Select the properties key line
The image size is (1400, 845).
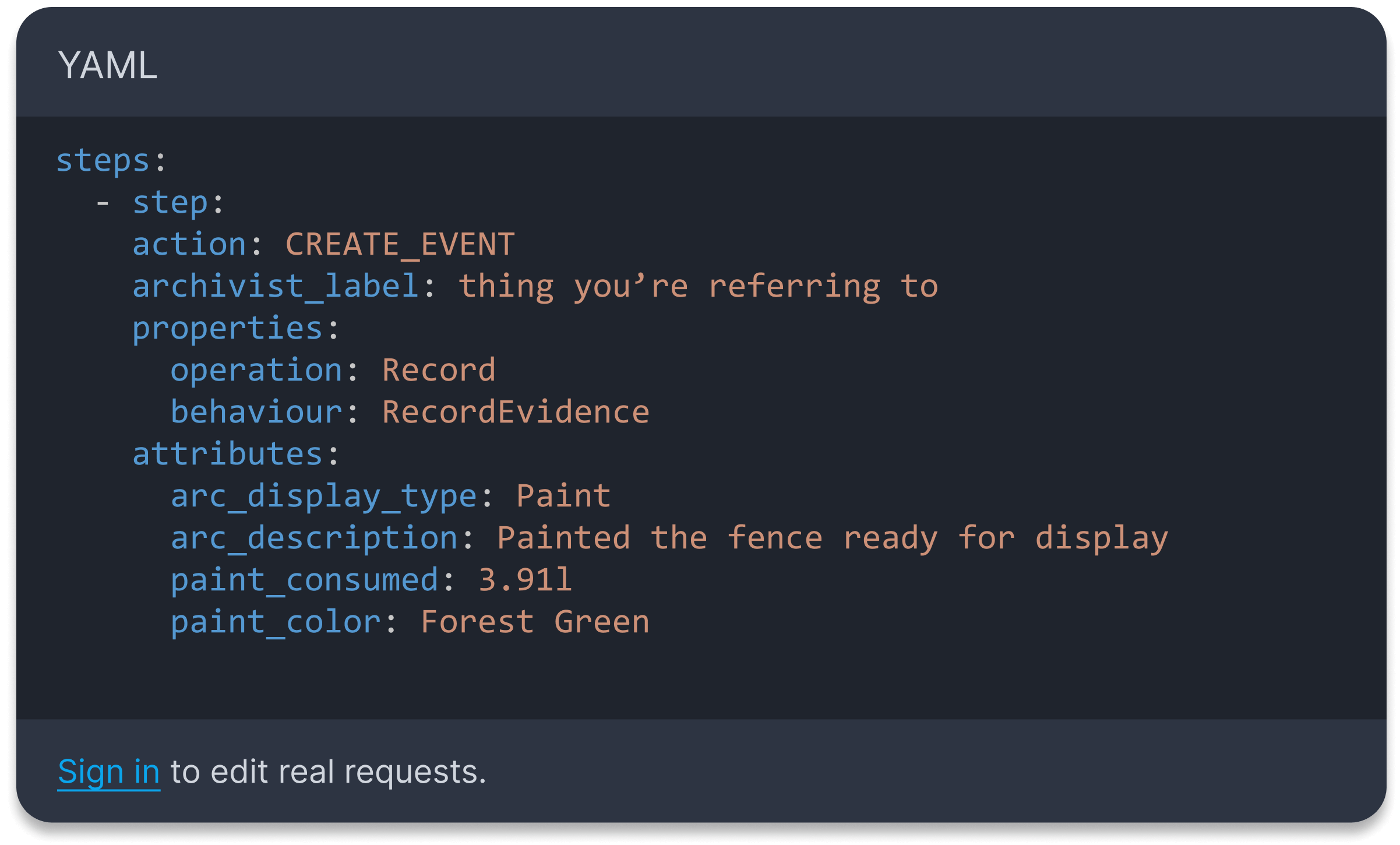point(235,328)
